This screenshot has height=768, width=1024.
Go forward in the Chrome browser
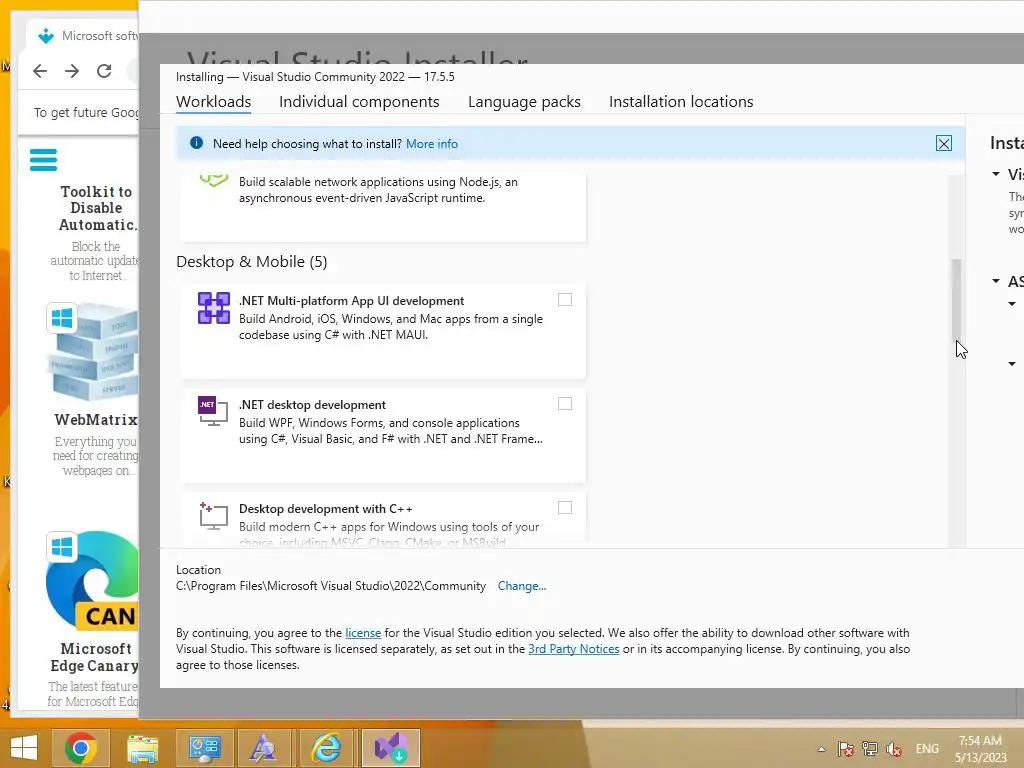pos(72,71)
